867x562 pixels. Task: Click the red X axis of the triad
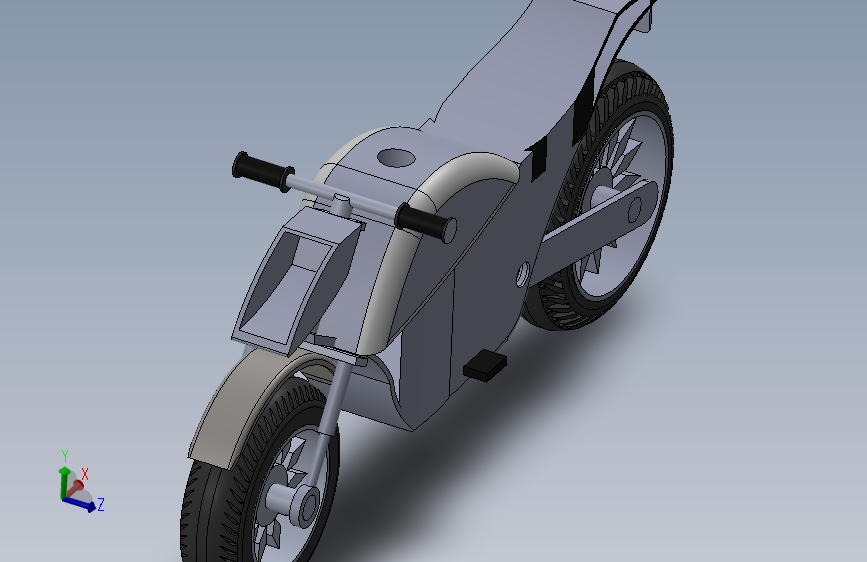pos(75,489)
